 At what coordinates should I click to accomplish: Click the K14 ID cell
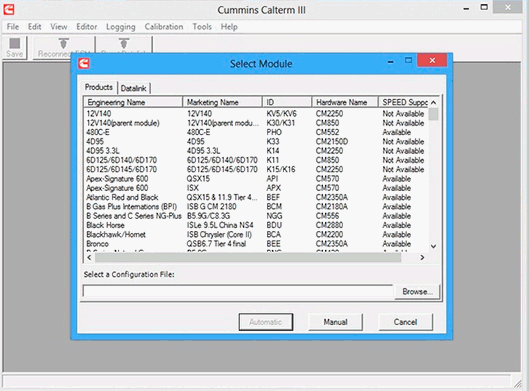coord(273,151)
